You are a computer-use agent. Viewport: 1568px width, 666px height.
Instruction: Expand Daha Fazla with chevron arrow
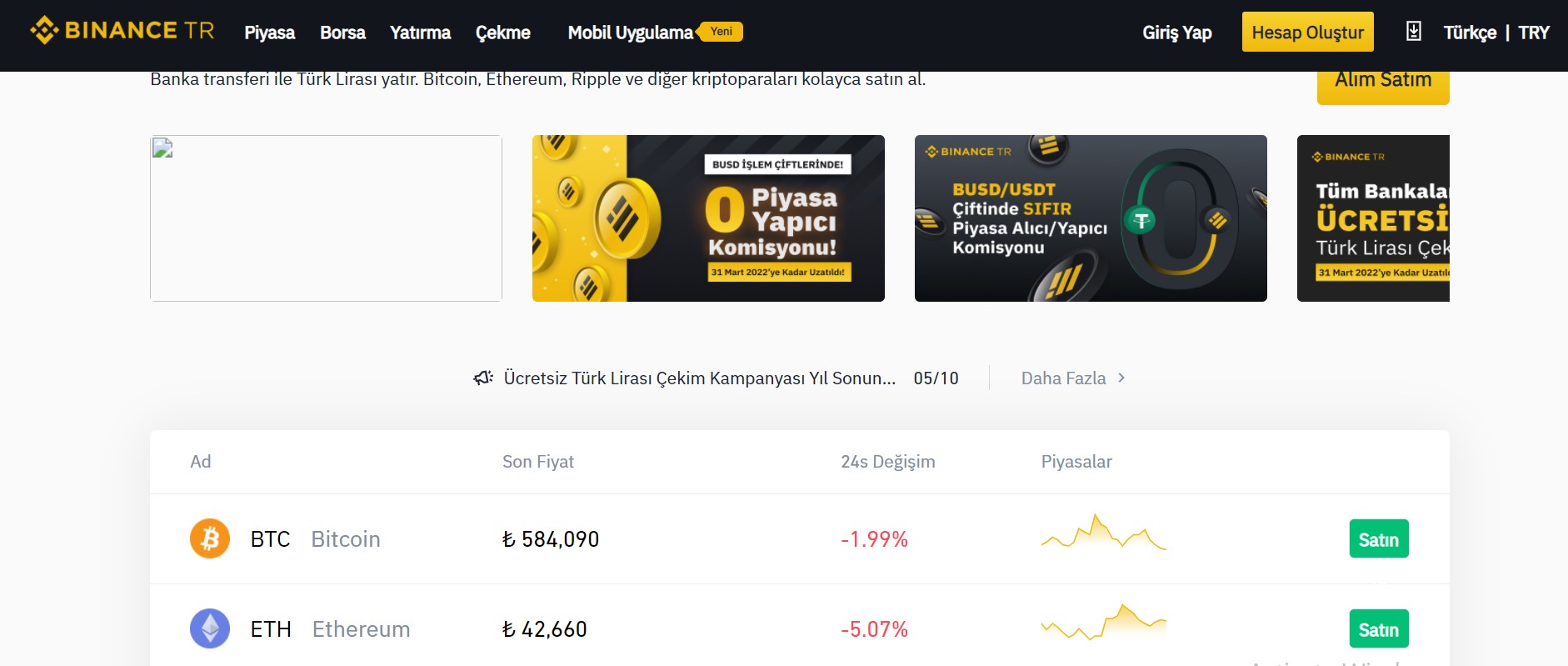[1073, 378]
